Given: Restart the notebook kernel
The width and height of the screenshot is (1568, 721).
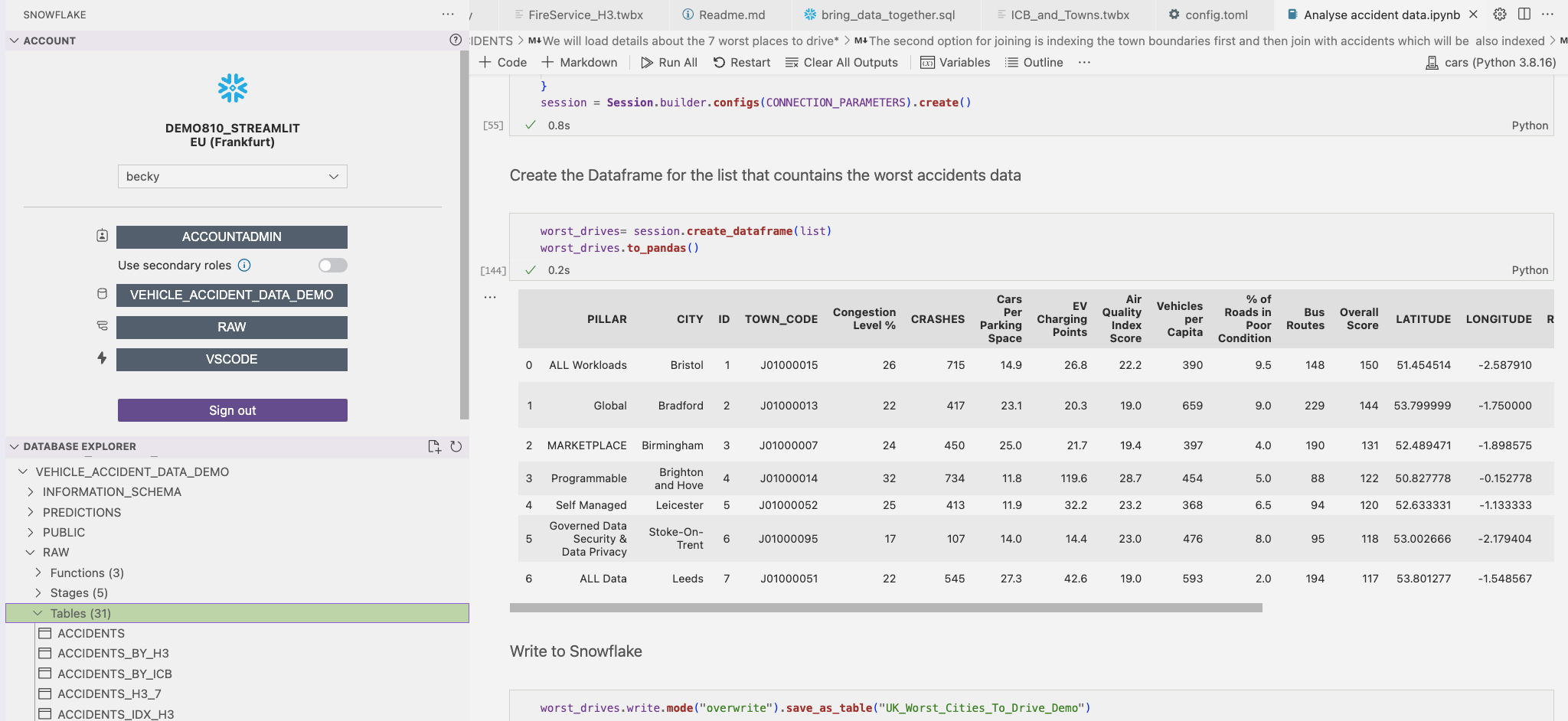Looking at the screenshot, I should coord(741,63).
